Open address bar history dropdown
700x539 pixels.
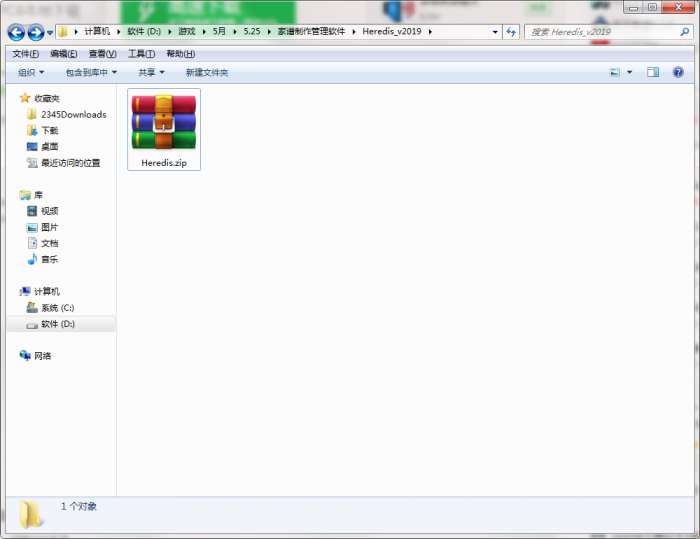(495, 32)
